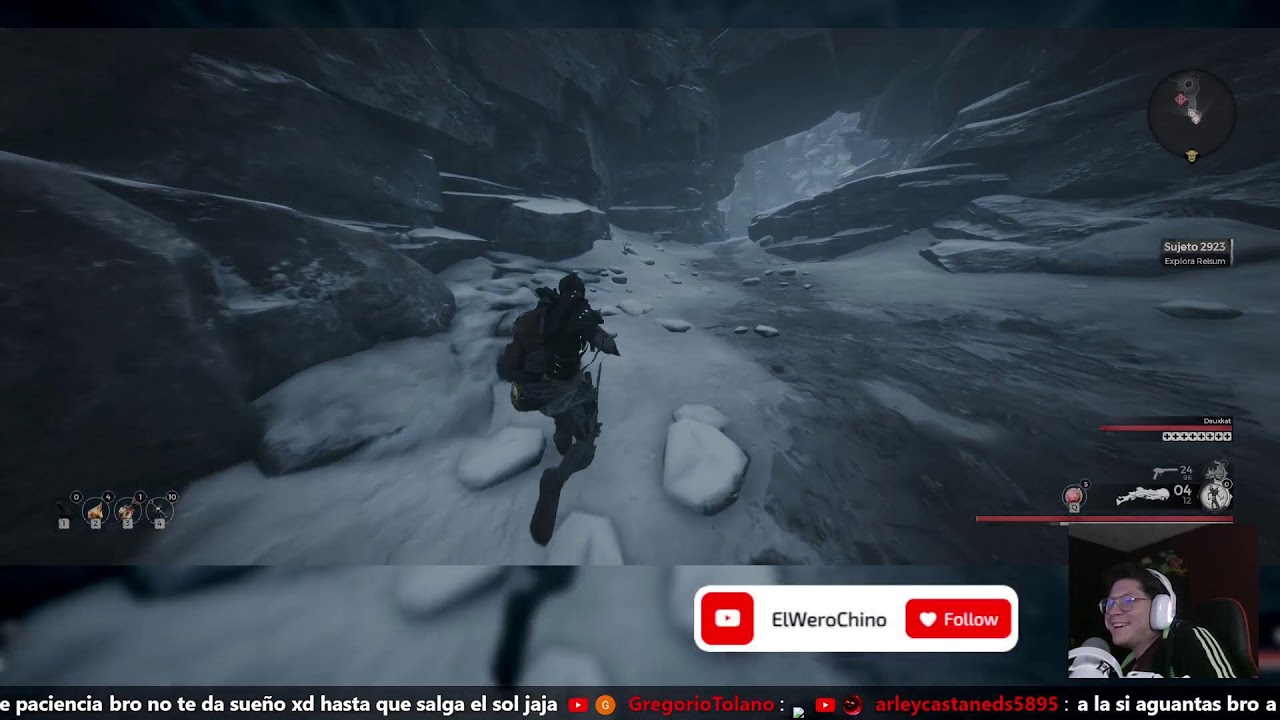Click the small weapon mod icon above portrait
This screenshot has width=1280, height=720.
[x=1216, y=470]
